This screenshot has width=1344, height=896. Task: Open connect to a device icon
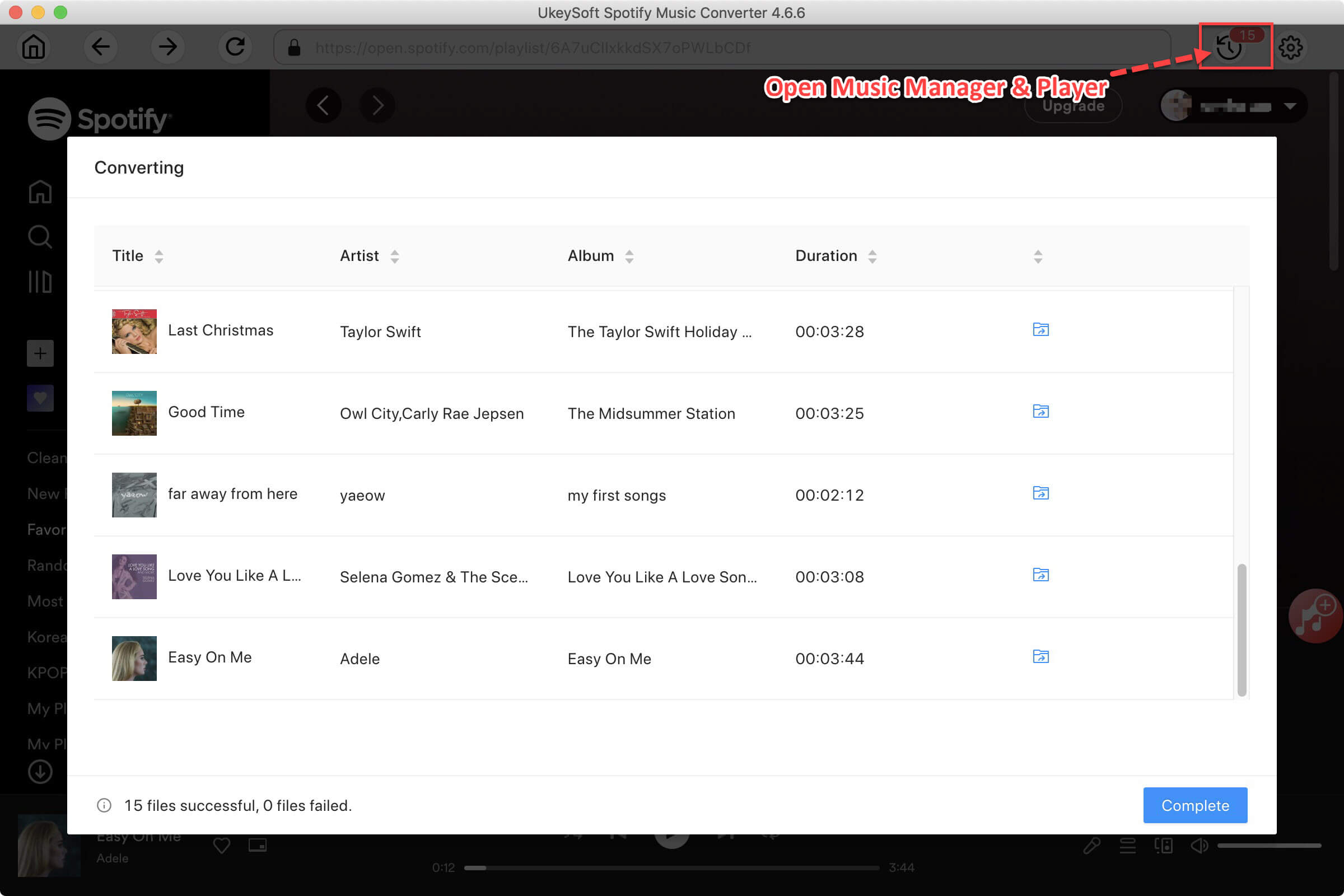coord(1164,845)
